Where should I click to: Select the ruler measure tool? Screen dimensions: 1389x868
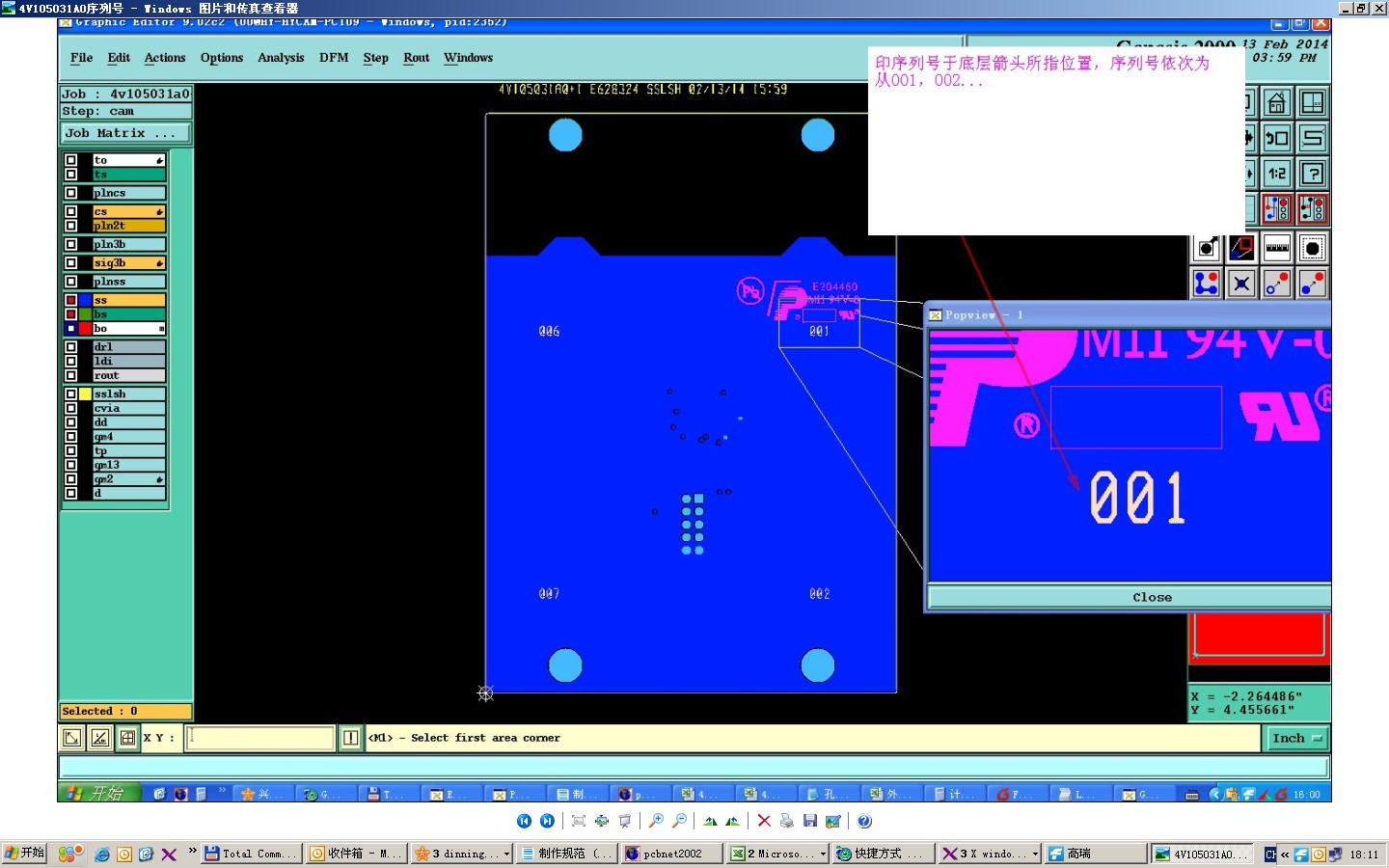[x=1277, y=249]
